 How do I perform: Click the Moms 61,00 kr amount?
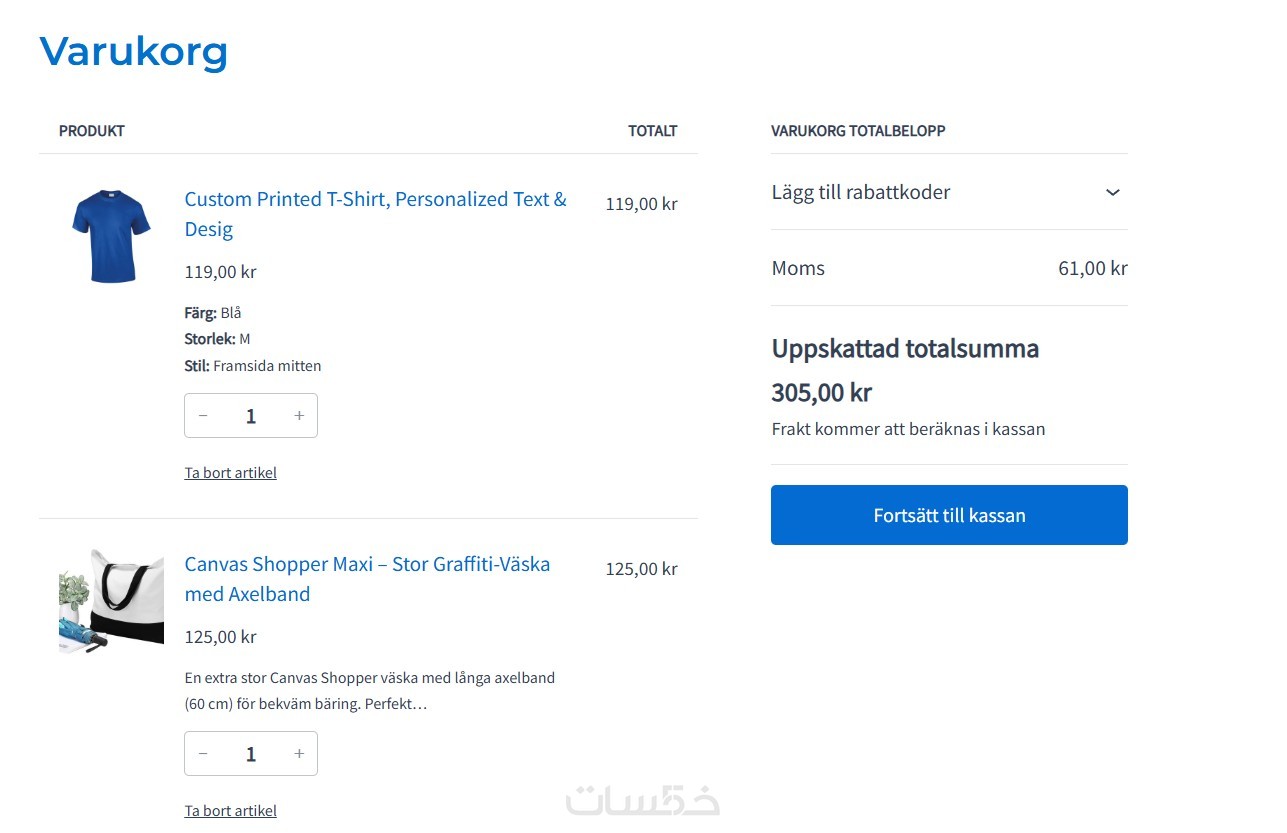[x=1092, y=268]
